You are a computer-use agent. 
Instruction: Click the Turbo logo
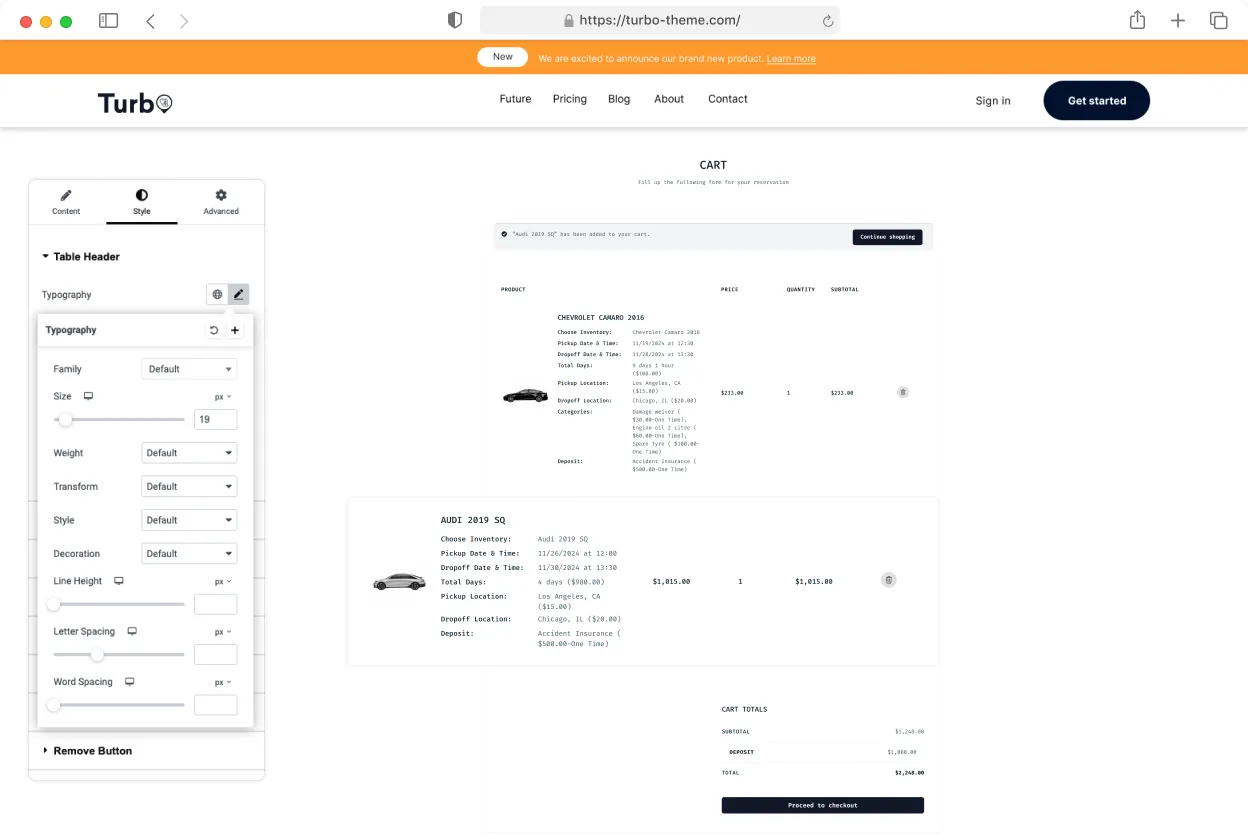135,102
